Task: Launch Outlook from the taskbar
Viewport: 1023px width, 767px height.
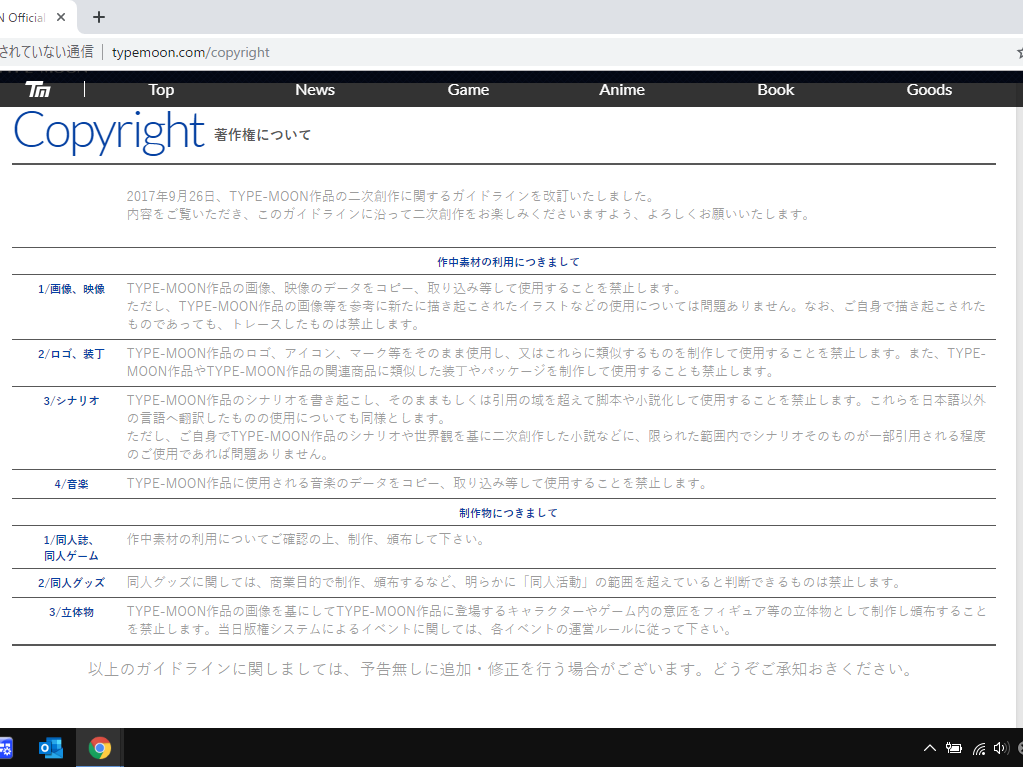Action: point(50,747)
